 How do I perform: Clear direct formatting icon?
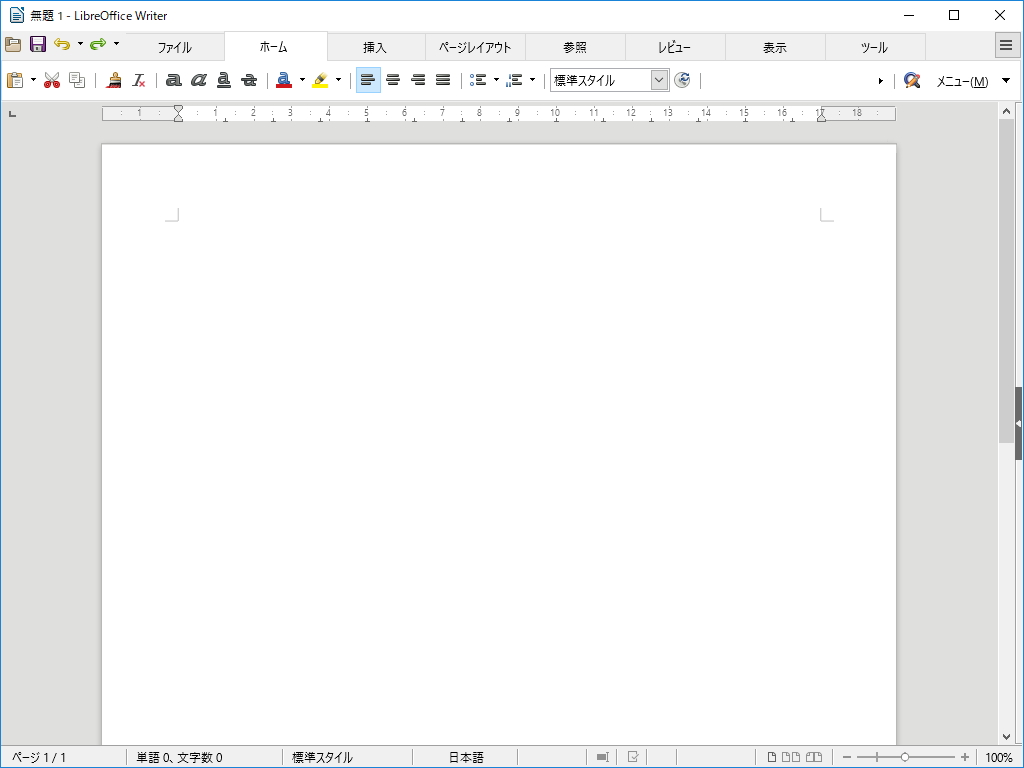[138, 80]
